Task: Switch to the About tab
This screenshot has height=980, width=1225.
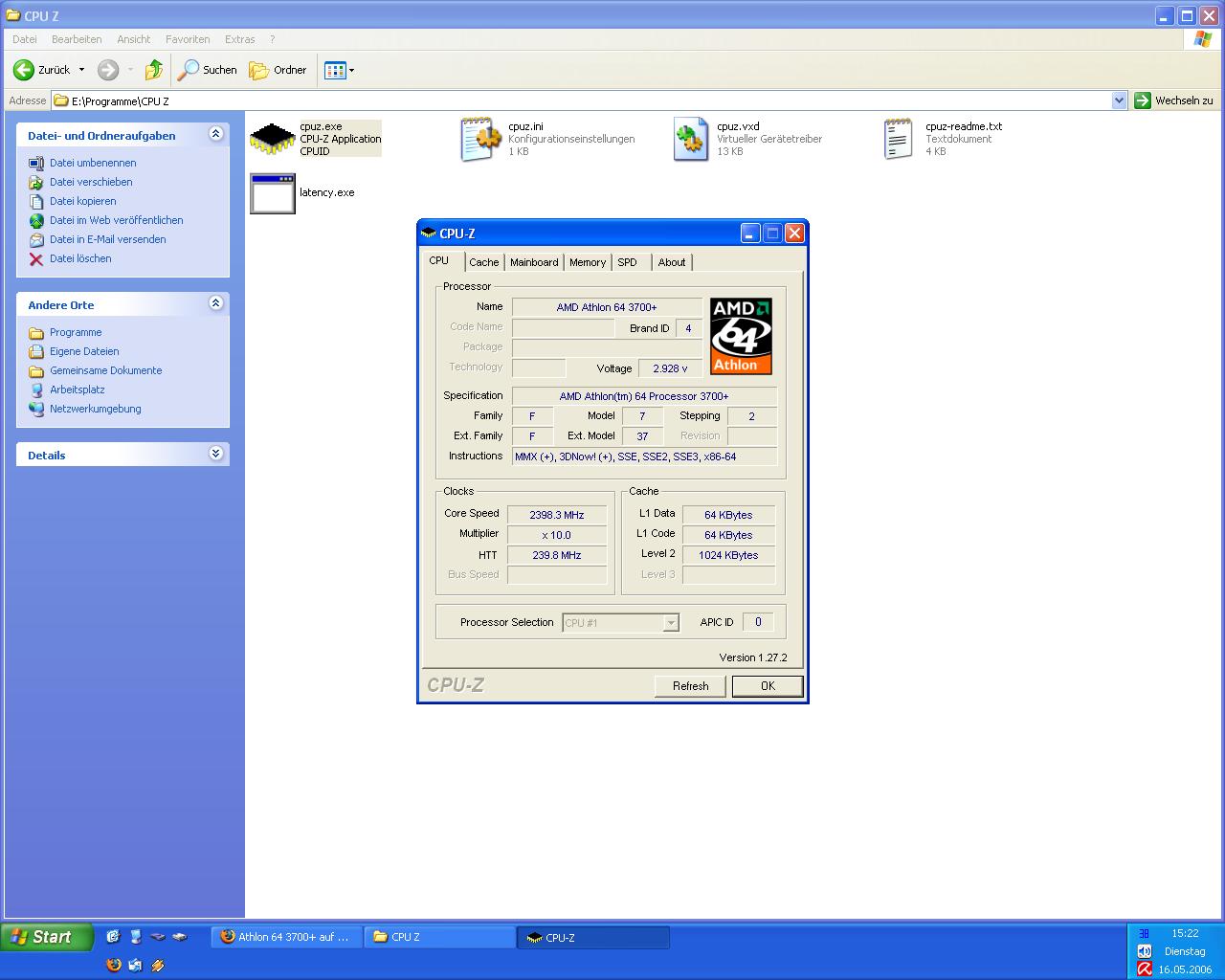Action: click(672, 262)
